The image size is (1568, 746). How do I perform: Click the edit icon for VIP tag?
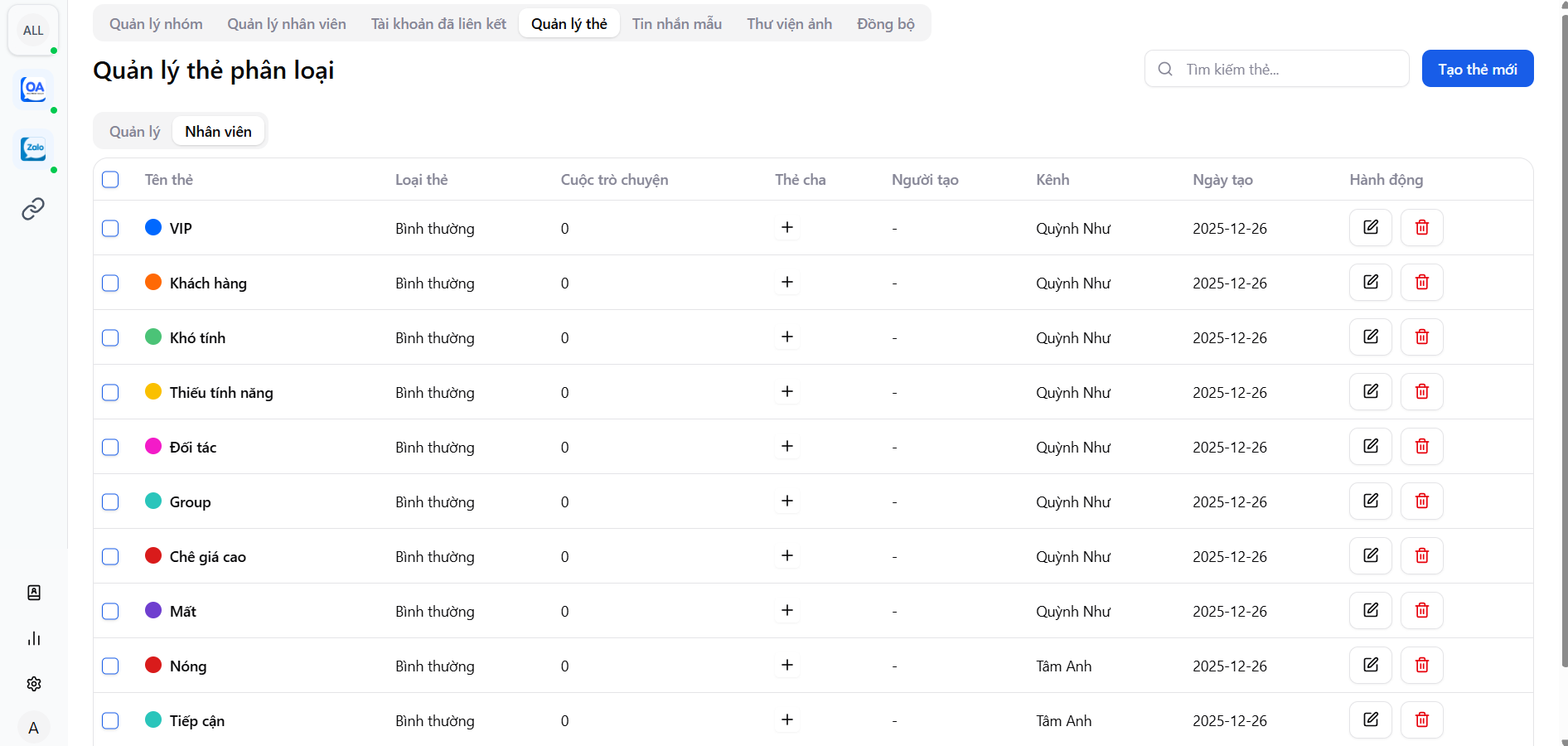pyautogui.click(x=1370, y=228)
